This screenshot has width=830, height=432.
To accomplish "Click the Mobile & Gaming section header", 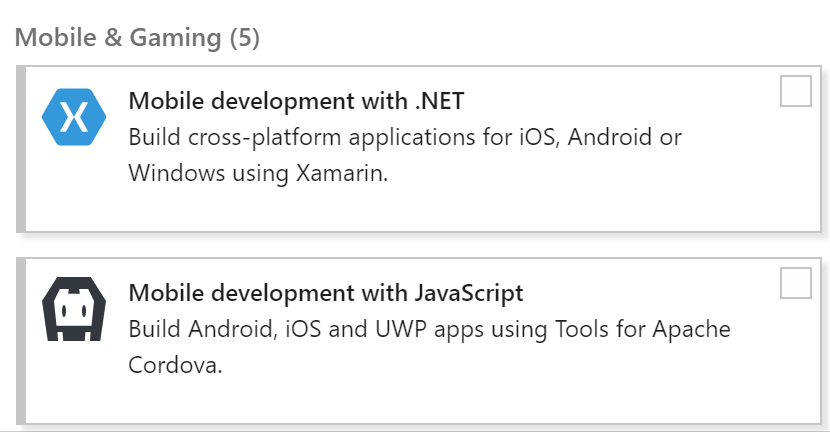I will click(x=137, y=38).
